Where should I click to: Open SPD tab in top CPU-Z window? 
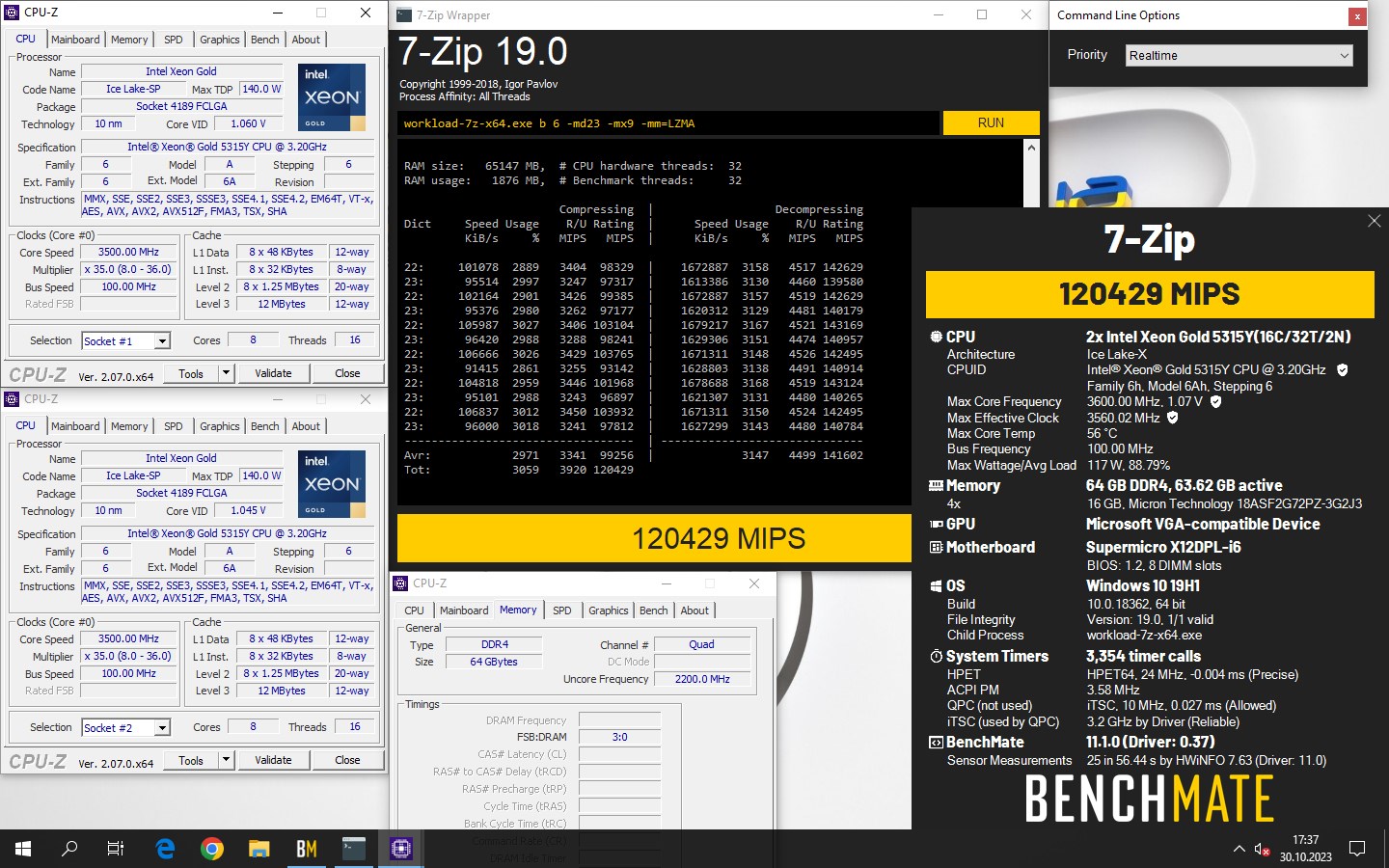[174, 40]
